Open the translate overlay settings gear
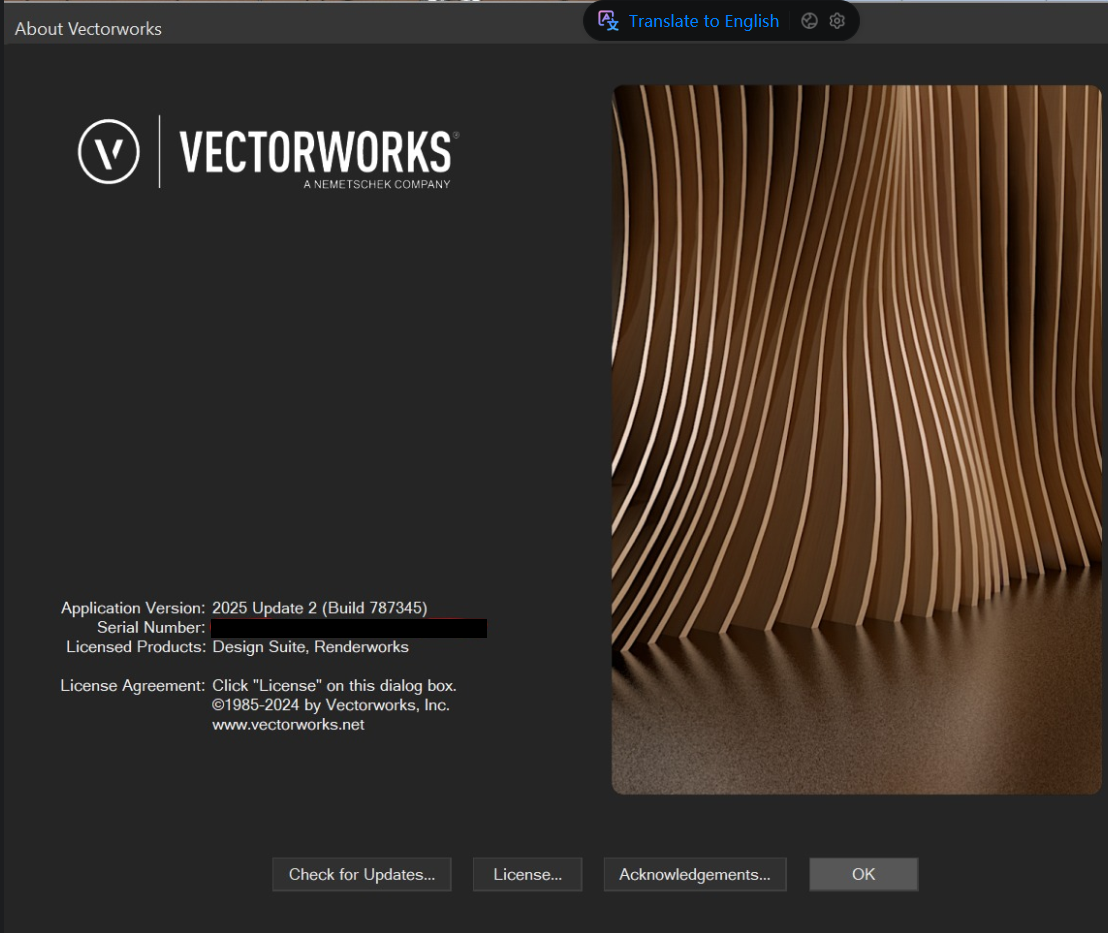The width and height of the screenshot is (1108, 933). [x=837, y=21]
